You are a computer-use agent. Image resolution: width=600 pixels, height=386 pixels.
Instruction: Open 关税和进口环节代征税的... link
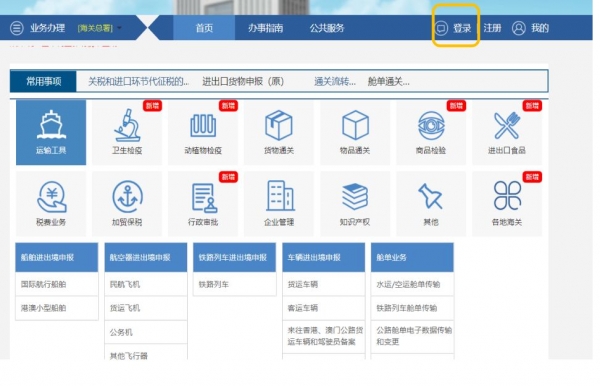139,81
